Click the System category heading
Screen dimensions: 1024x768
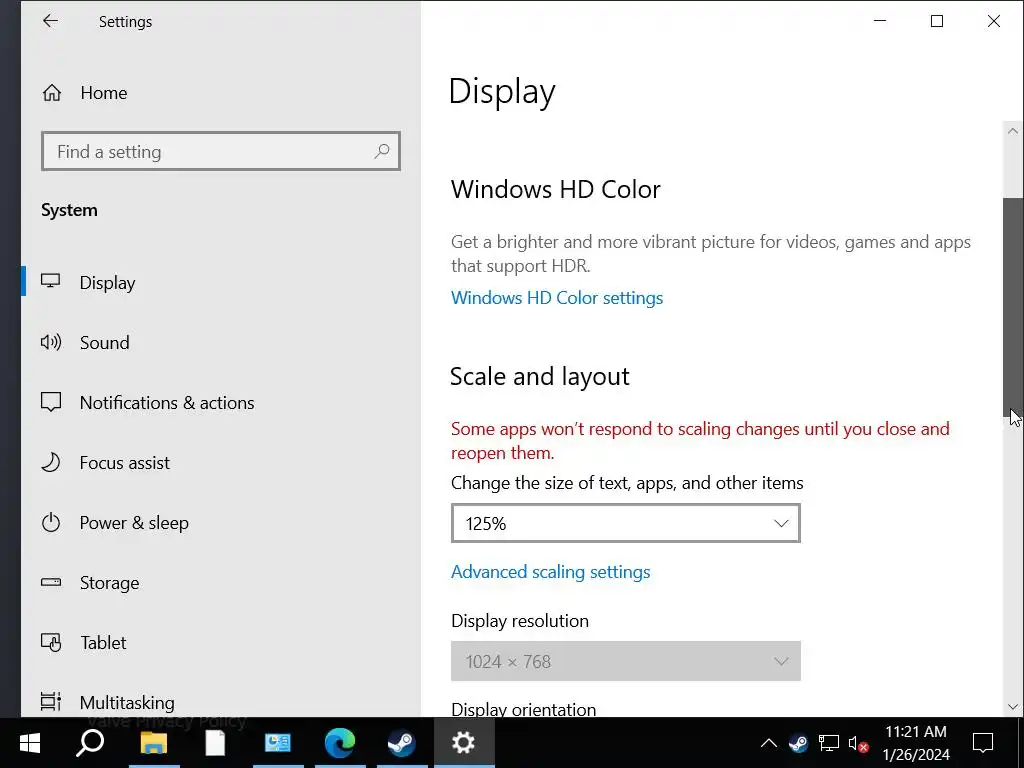(x=69, y=210)
